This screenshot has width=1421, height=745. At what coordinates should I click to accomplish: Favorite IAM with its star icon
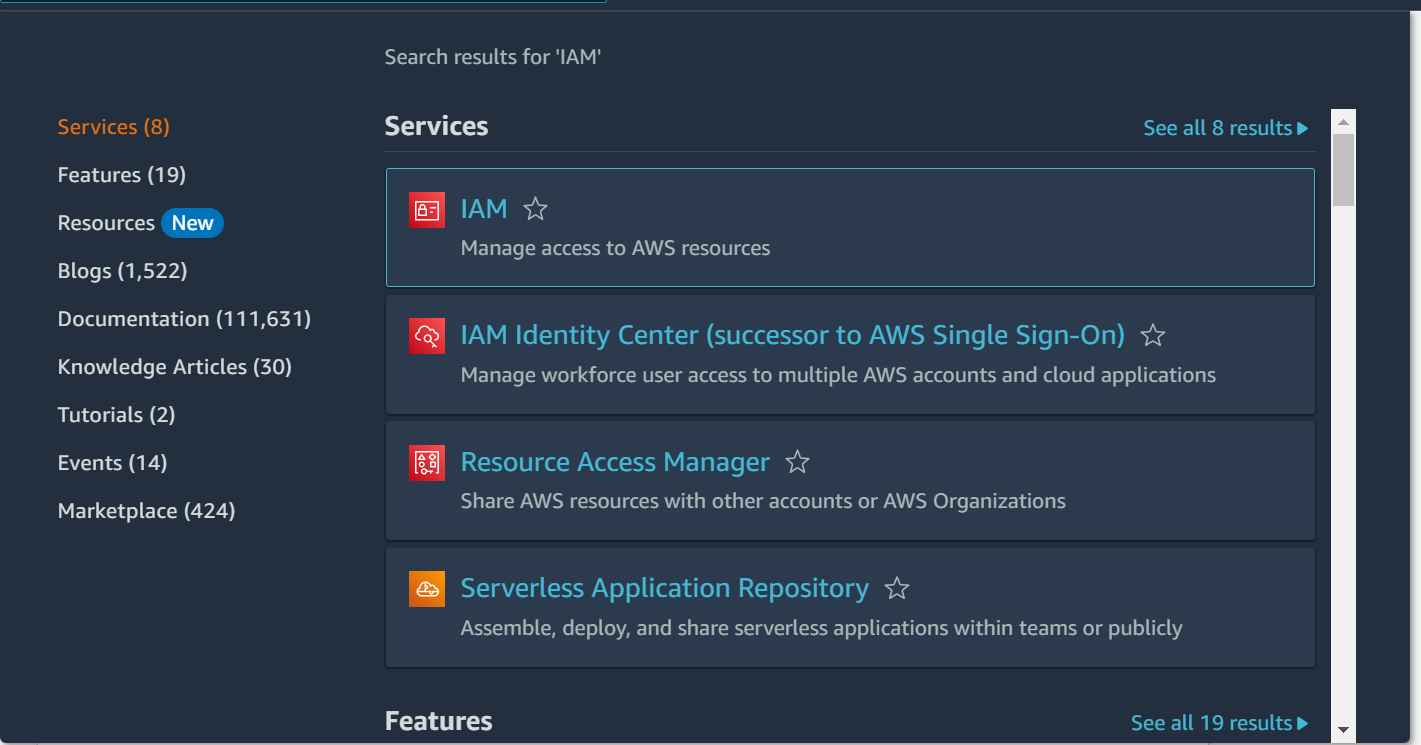(x=536, y=209)
